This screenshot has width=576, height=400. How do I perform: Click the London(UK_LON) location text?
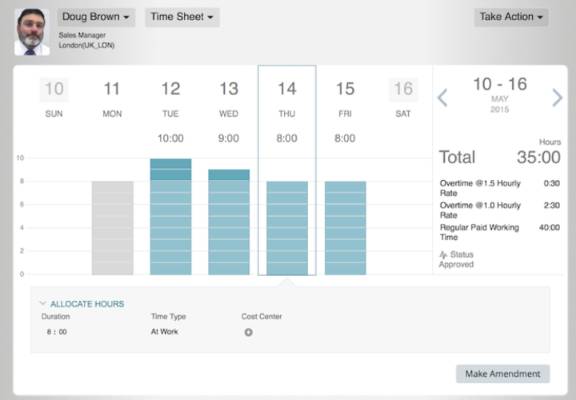coord(87,45)
